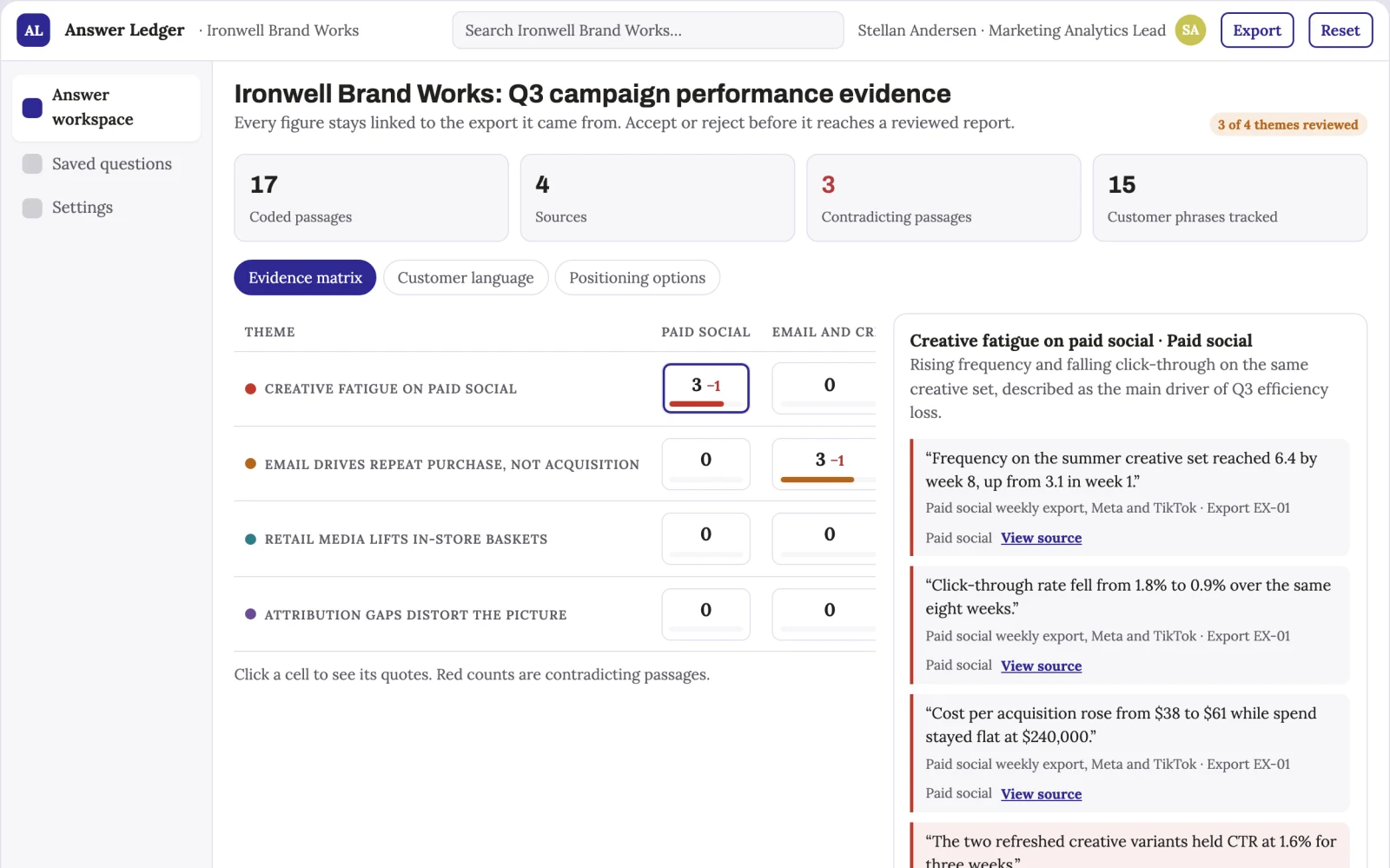
Task: Click the 3 of 4 themes reviewed badge
Action: (1287, 125)
